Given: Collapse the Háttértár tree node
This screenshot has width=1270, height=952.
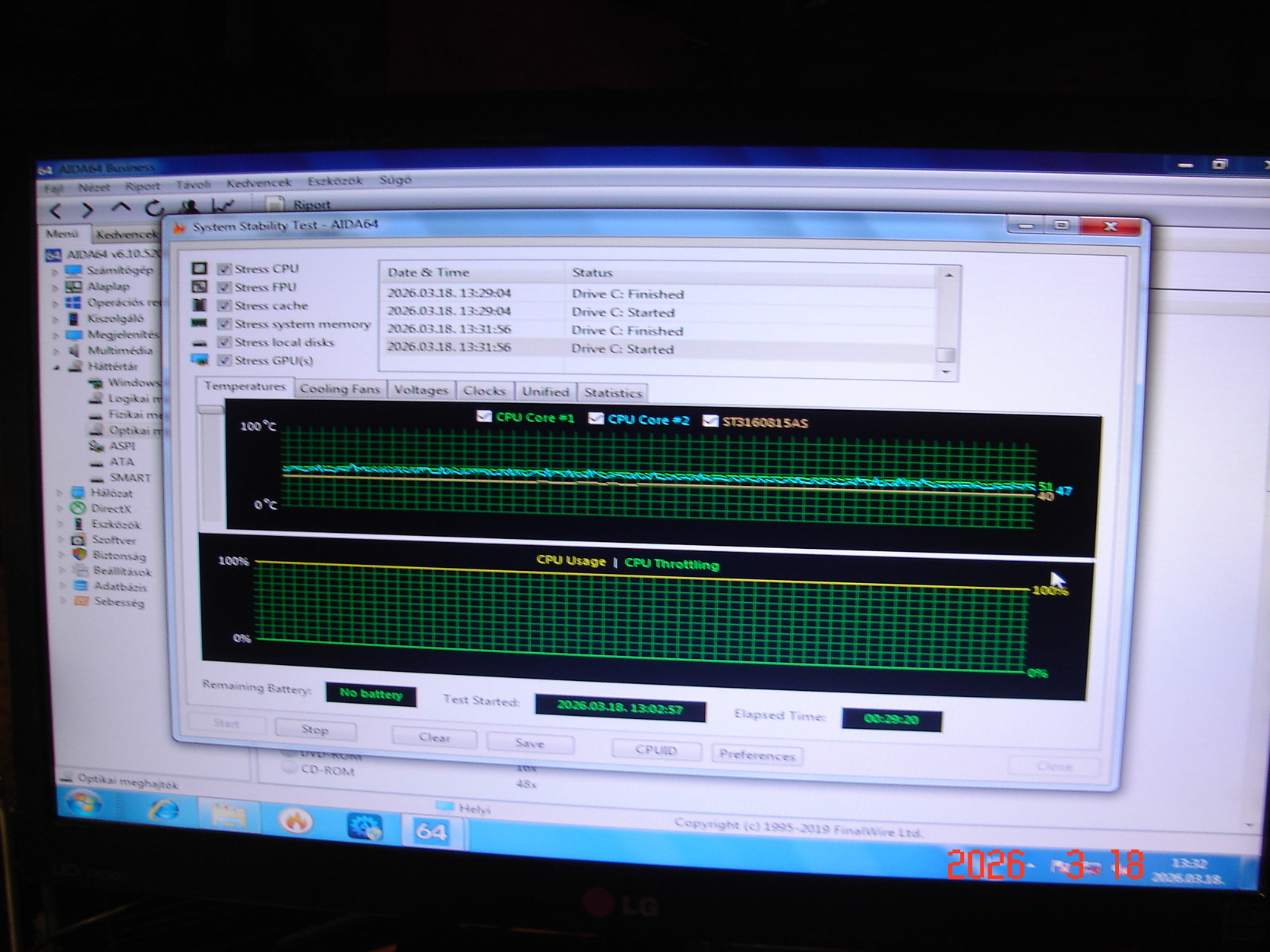Looking at the screenshot, I should (56, 367).
